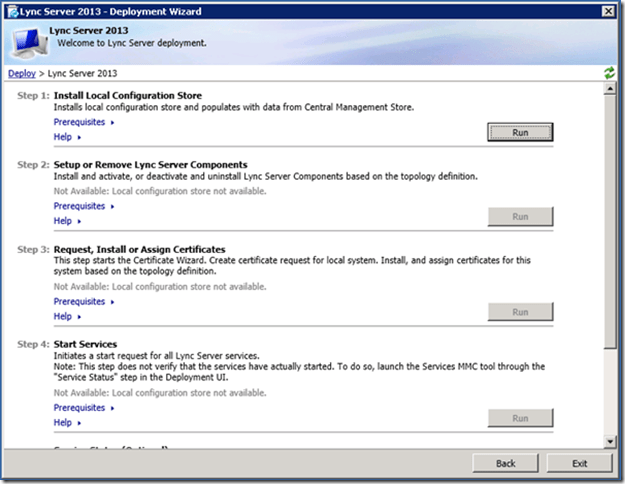Viewport: 625px width, 484px height.
Task: Click the Exit button
Action: tap(580, 463)
